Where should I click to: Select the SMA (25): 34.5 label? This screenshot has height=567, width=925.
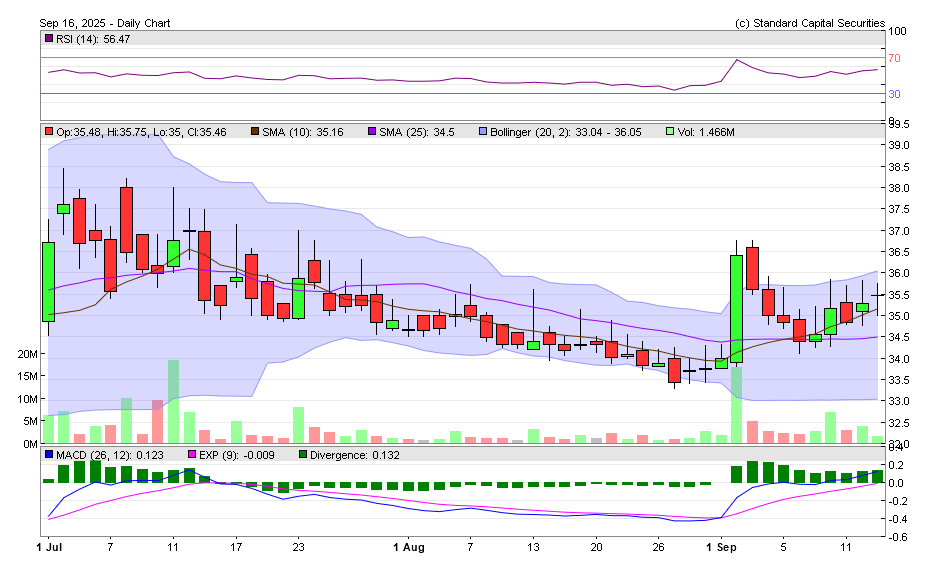(x=416, y=132)
